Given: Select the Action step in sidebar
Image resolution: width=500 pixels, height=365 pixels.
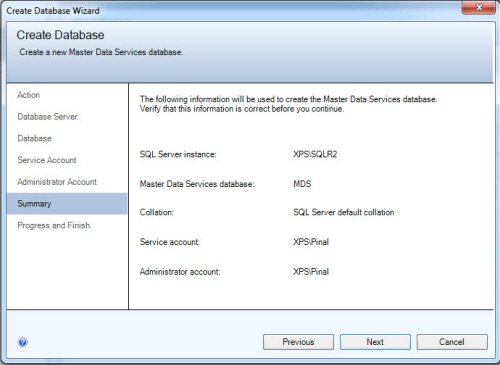Looking at the screenshot, I should [x=29, y=95].
